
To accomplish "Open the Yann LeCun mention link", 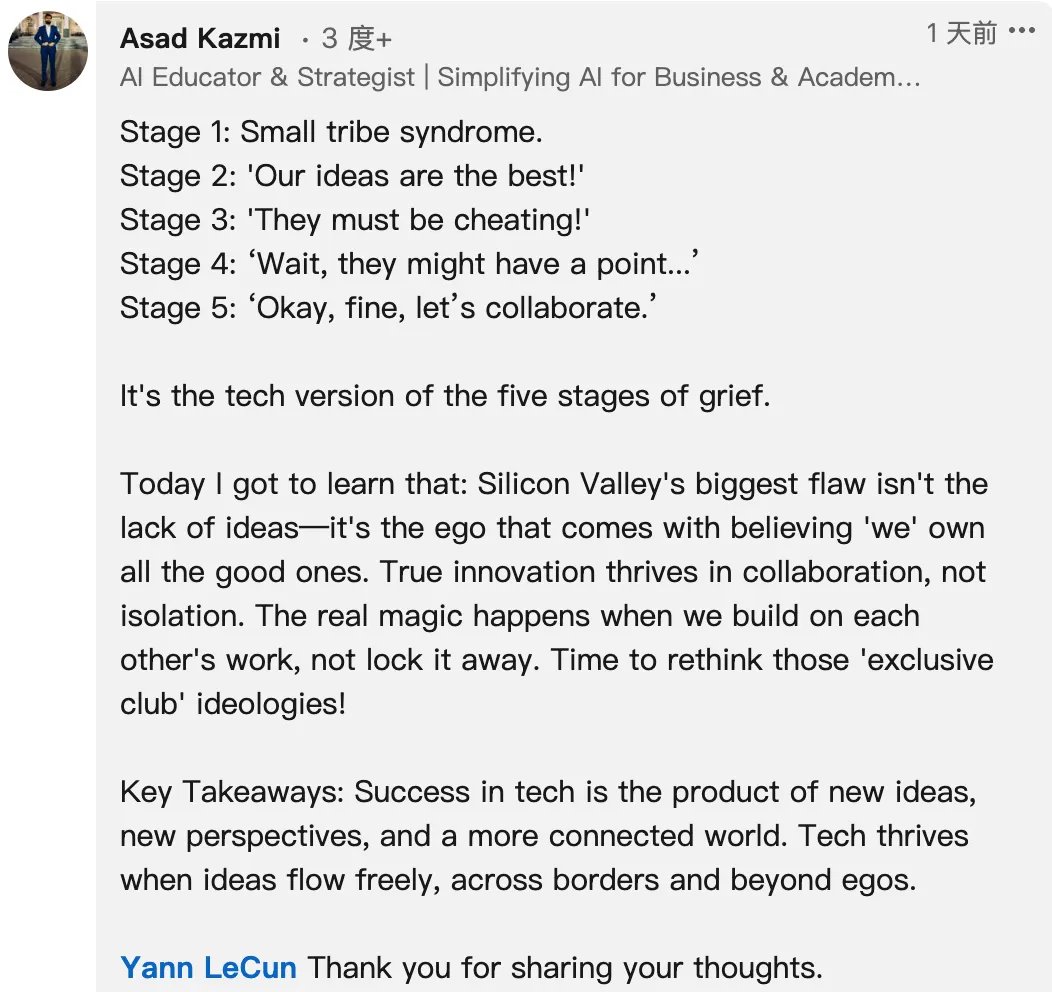I will (x=208, y=967).
